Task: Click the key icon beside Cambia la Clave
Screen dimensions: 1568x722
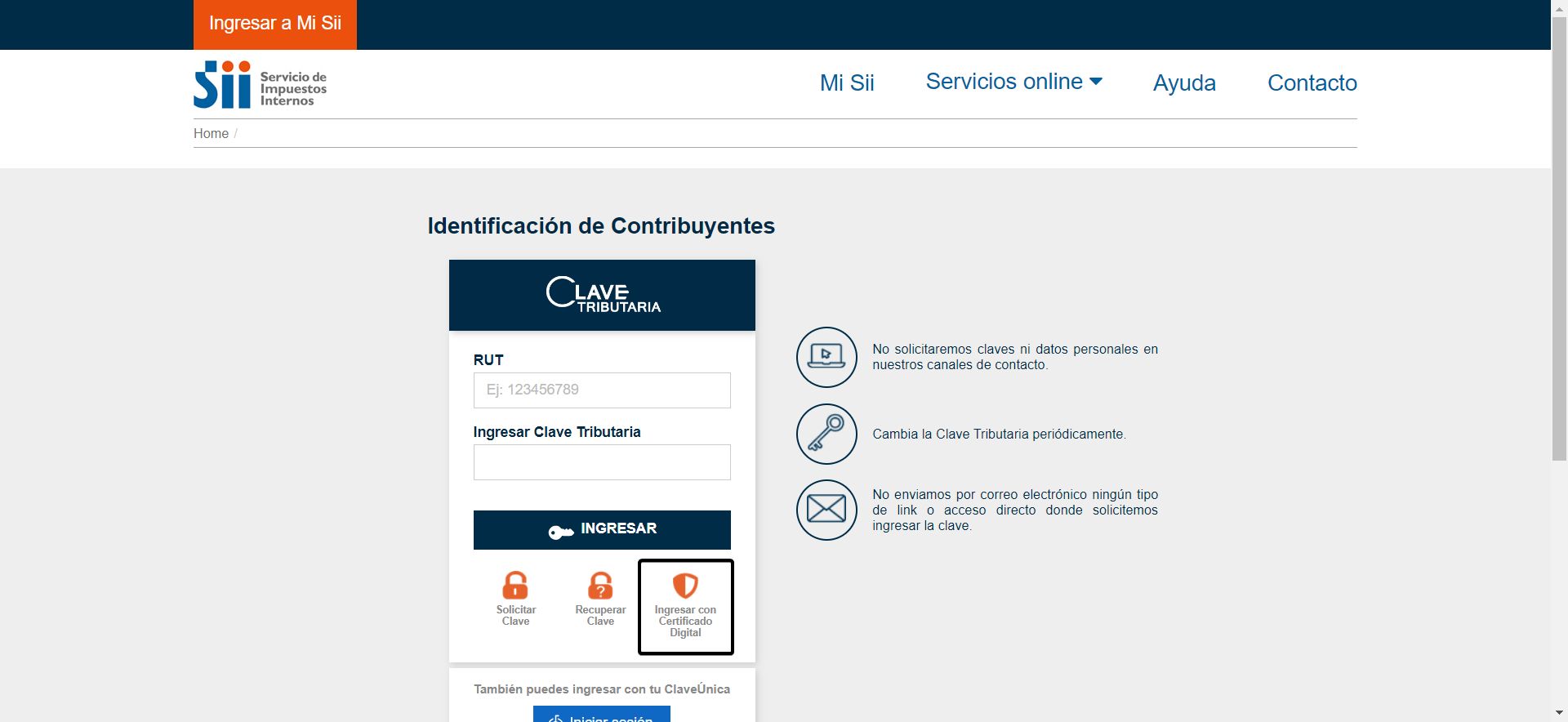Action: click(x=826, y=434)
